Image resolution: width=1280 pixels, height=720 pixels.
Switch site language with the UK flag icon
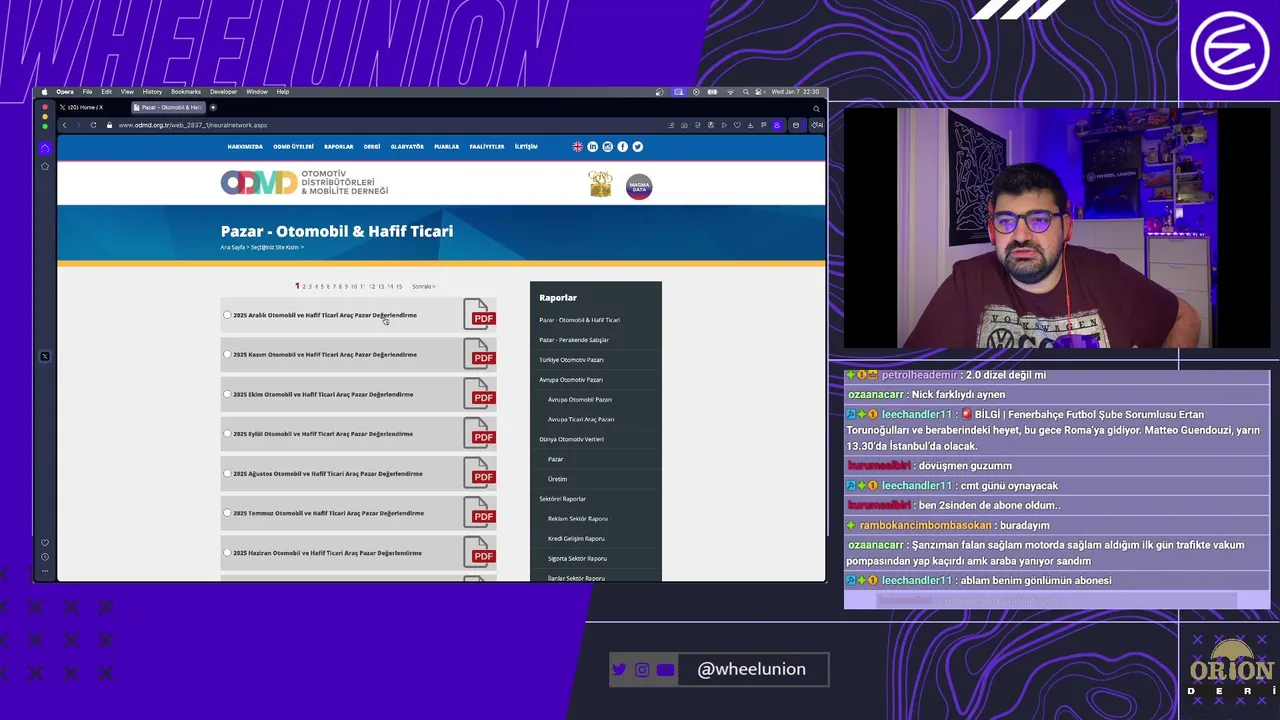[x=577, y=146]
